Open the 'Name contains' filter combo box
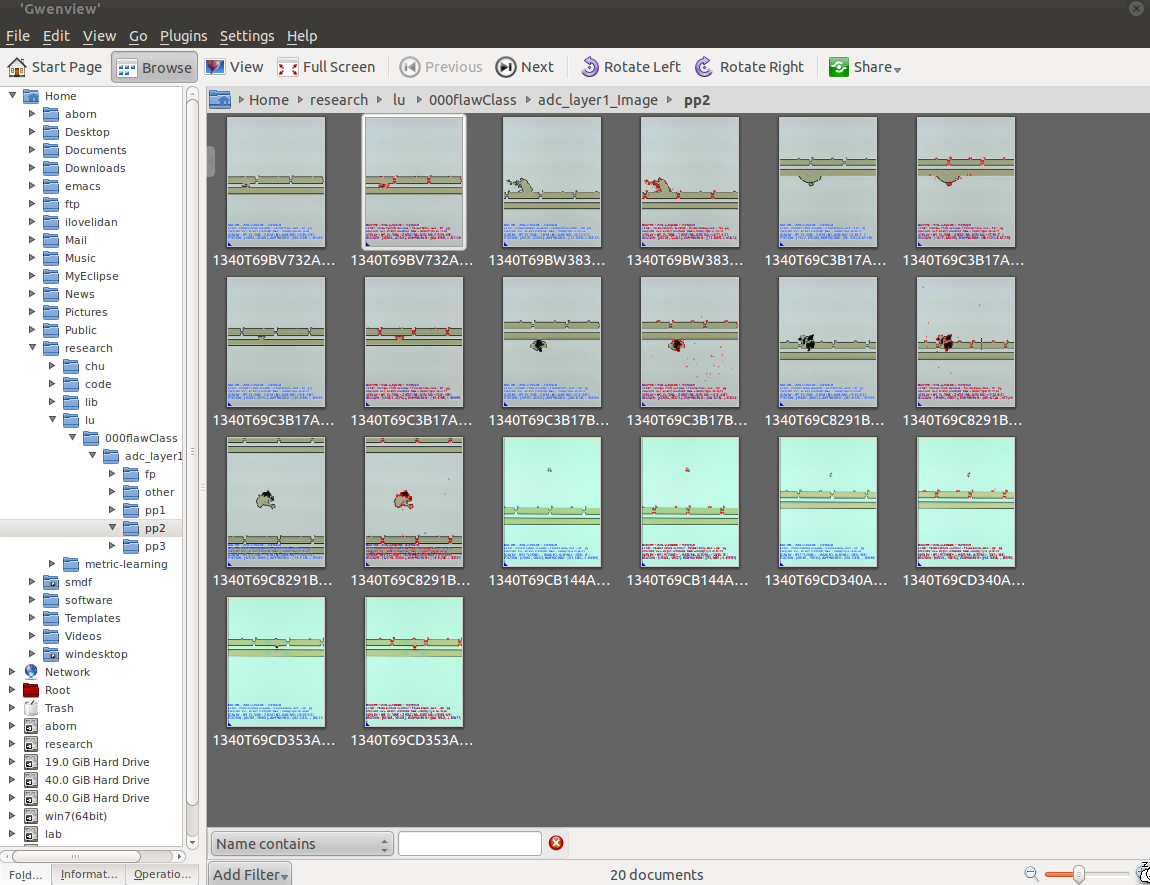Viewport: 1150px width, 885px height. coord(301,844)
